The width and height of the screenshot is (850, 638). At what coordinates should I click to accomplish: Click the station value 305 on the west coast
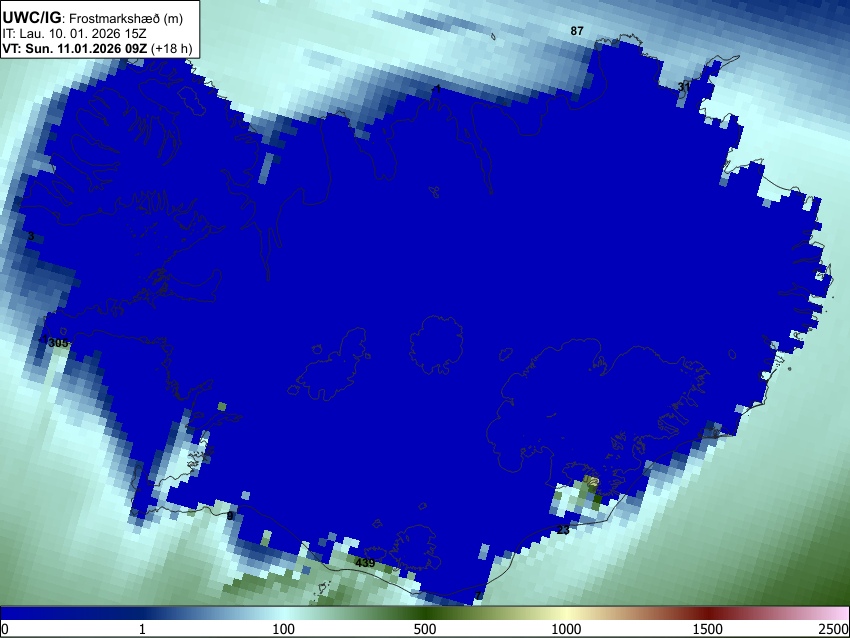[x=58, y=343]
